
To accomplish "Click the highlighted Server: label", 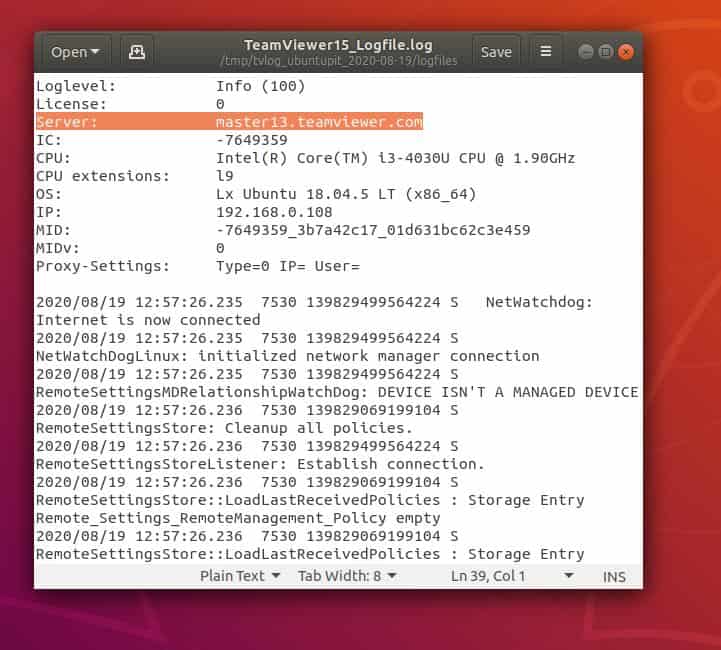I will 67,122.
